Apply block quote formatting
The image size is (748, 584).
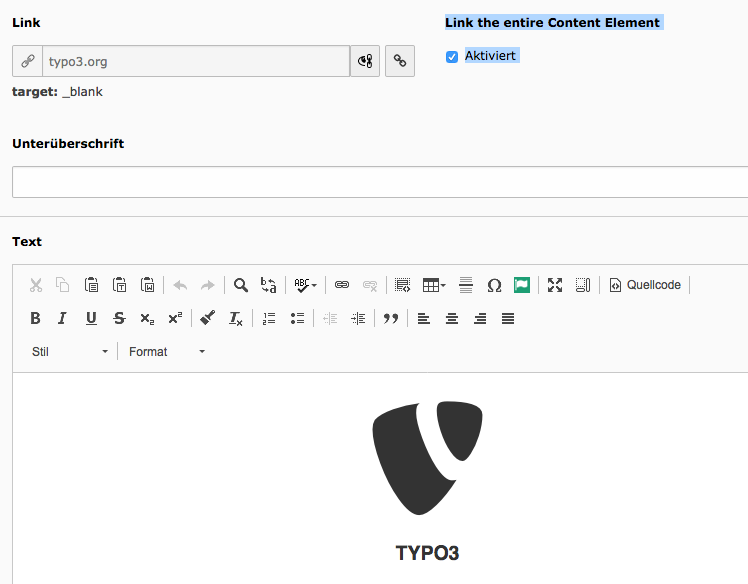tap(391, 318)
